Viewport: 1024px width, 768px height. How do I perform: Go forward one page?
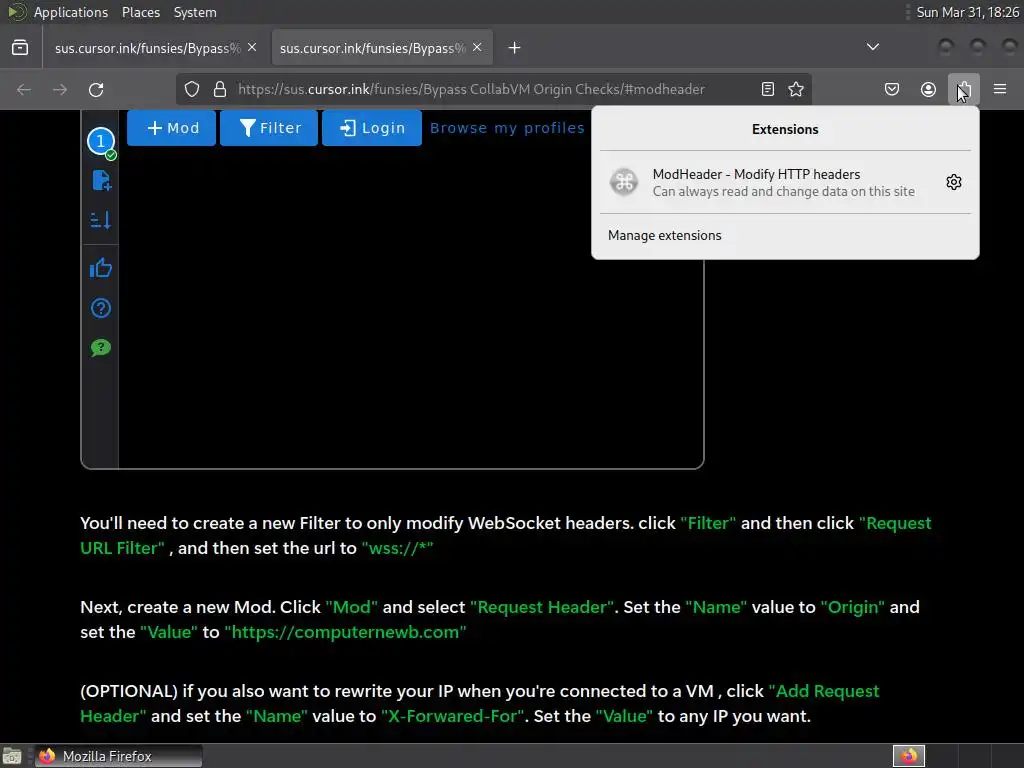[x=60, y=89]
